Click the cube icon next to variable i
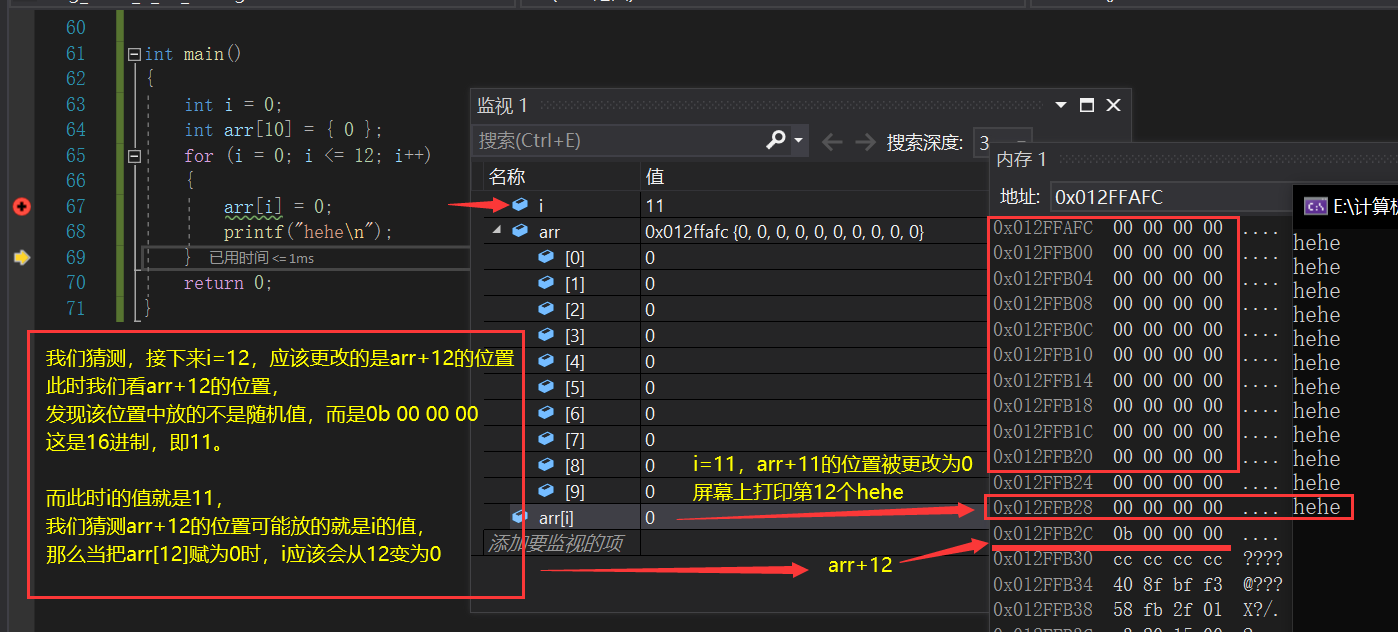 coord(519,204)
